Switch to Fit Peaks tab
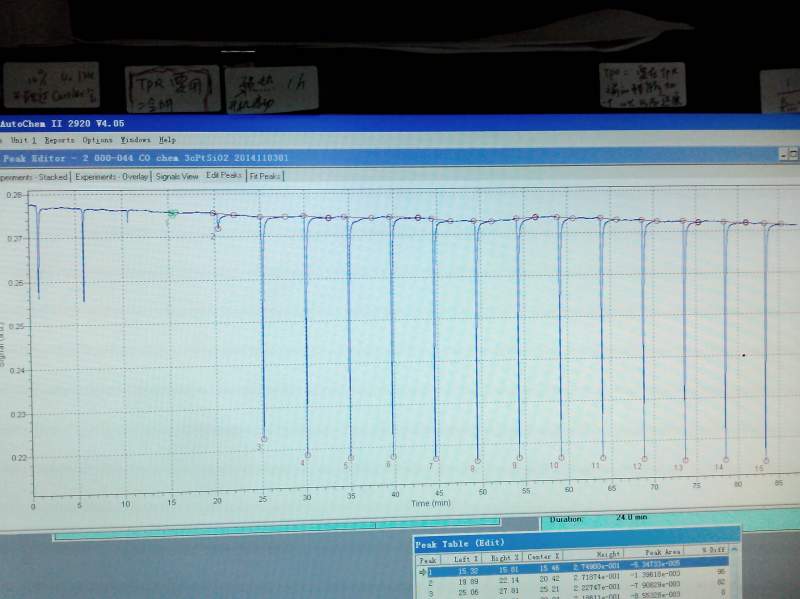The image size is (800, 599). coord(265,176)
